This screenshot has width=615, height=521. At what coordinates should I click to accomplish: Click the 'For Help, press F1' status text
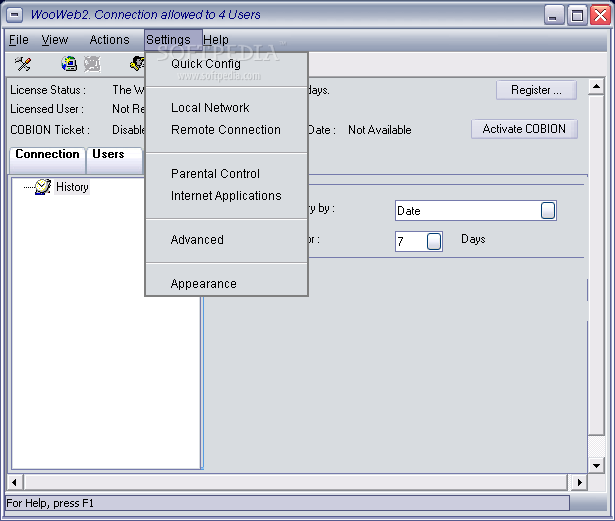pos(50,503)
